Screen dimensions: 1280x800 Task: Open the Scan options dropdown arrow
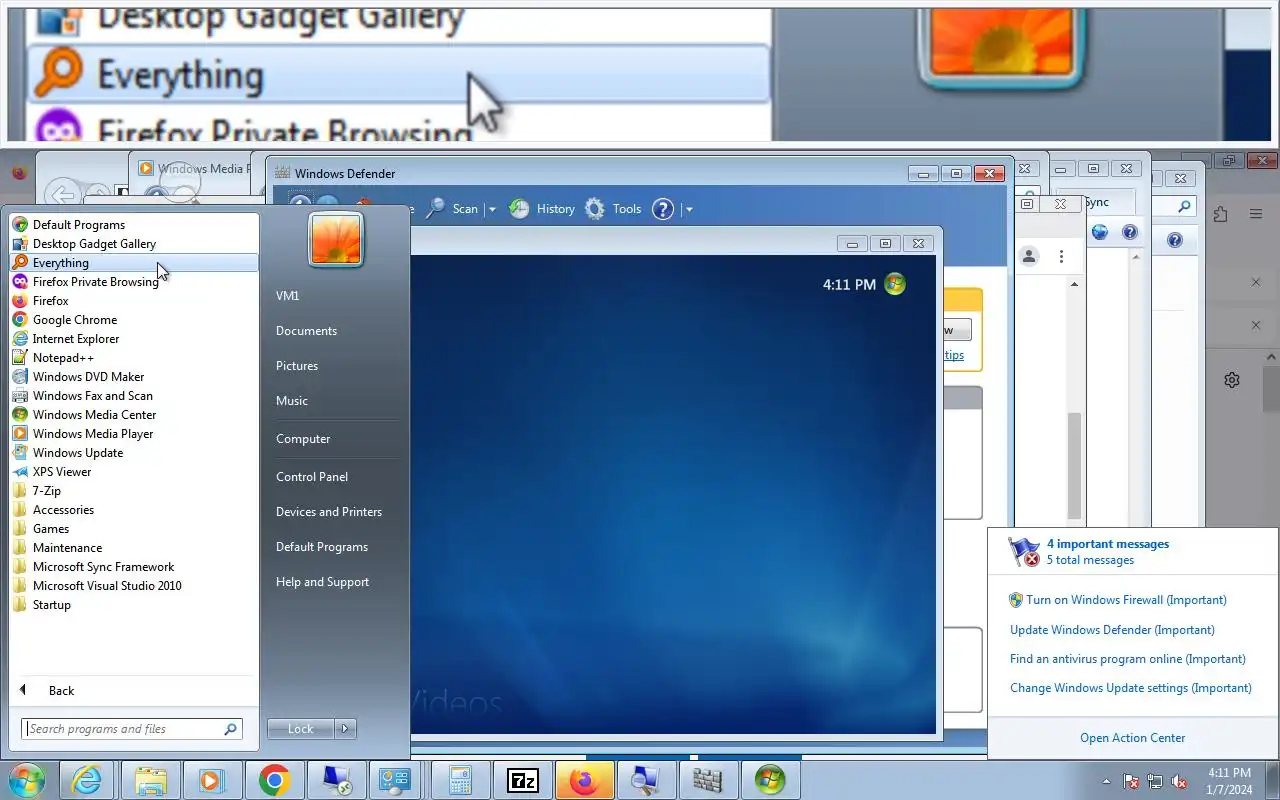(x=492, y=209)
